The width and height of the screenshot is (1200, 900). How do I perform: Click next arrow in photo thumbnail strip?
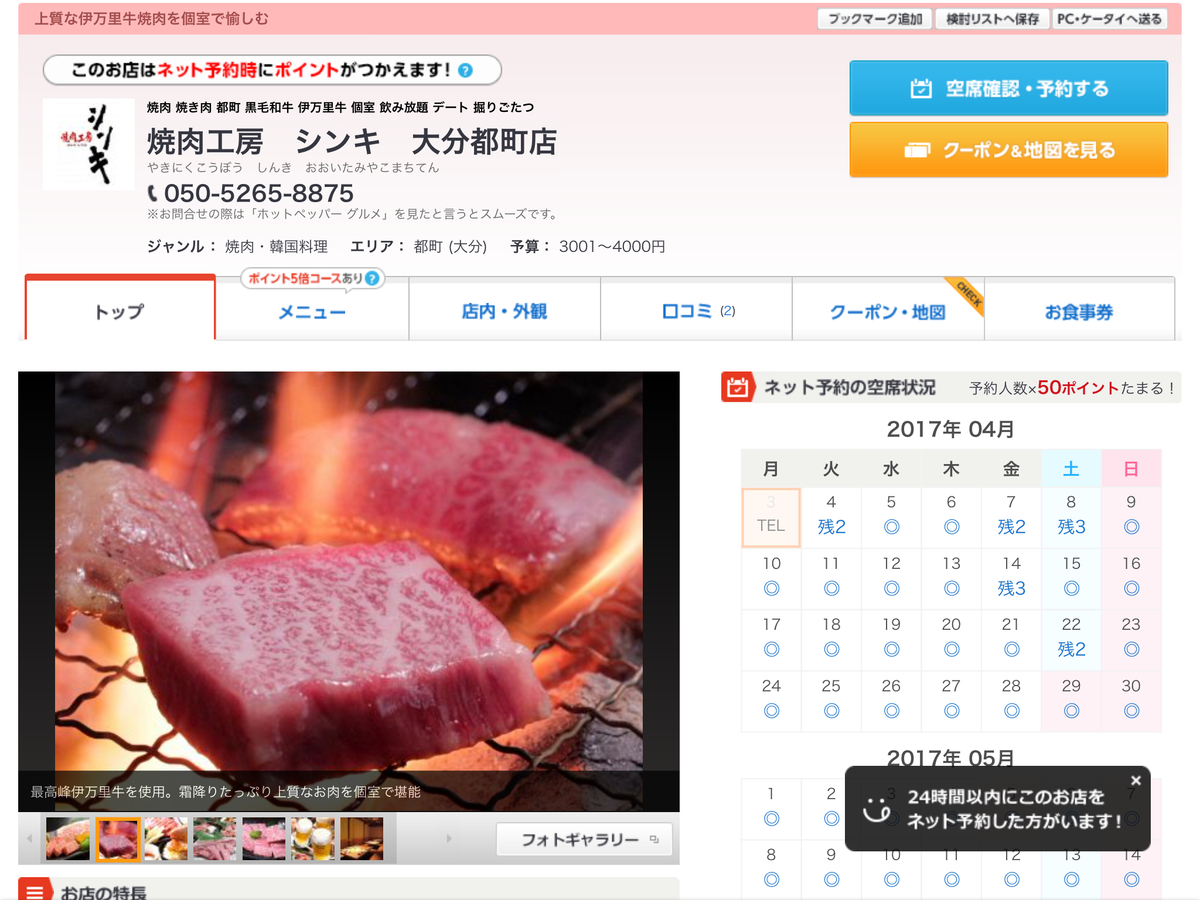coord(449,838)
